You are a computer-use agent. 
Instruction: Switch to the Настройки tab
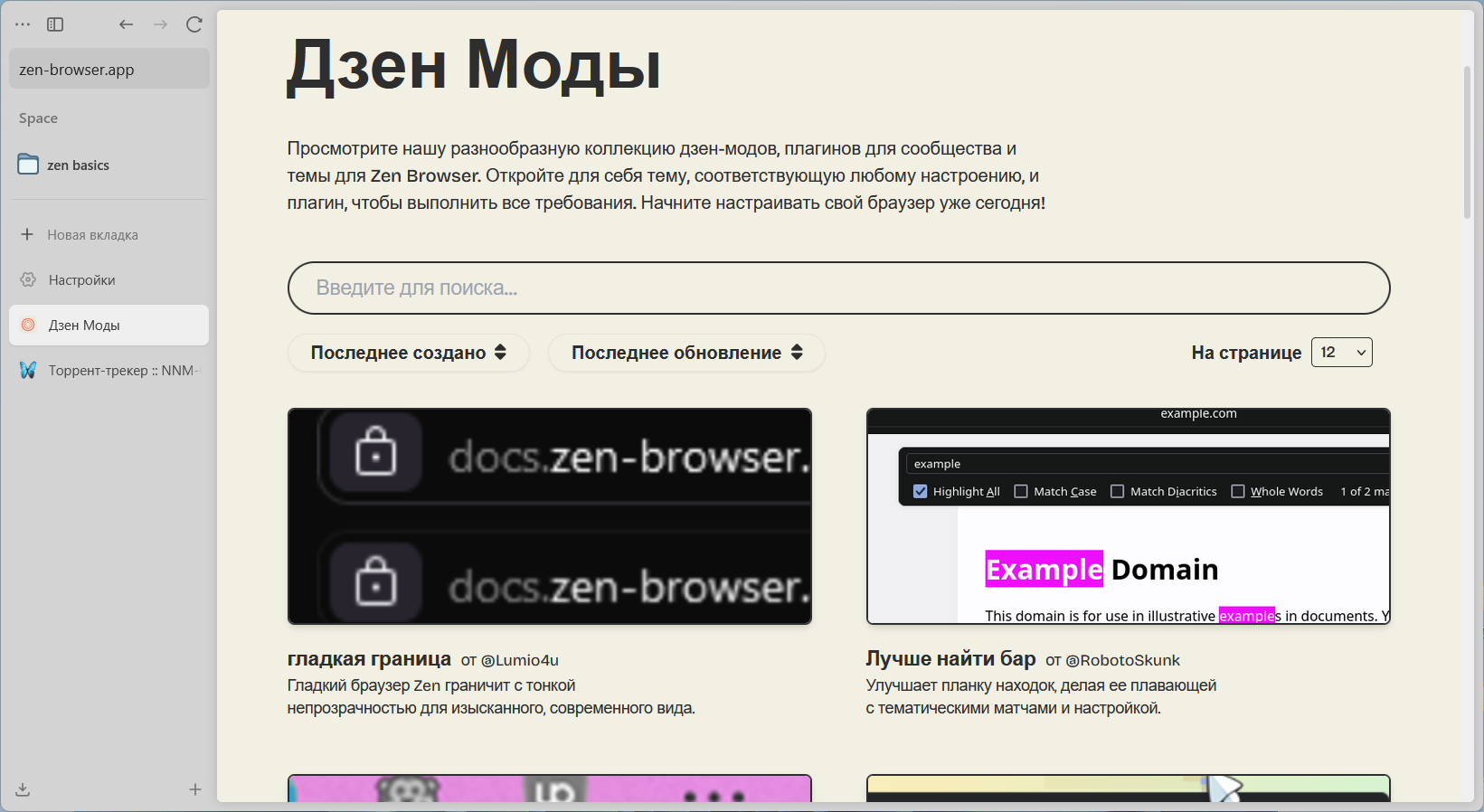109,279
